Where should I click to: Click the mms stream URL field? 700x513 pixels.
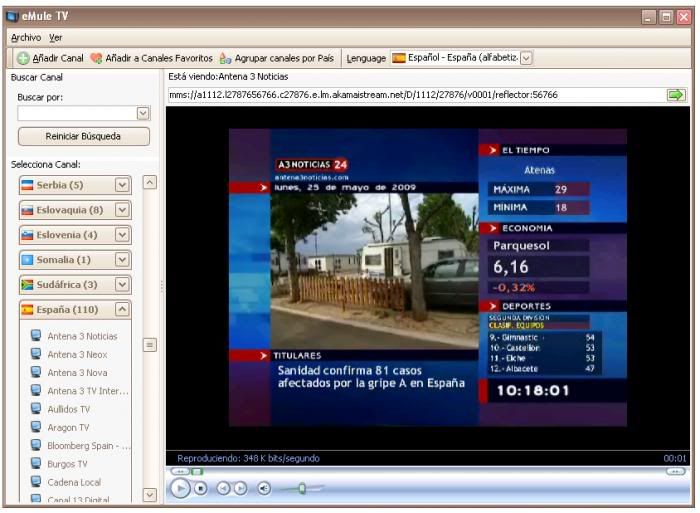416,95
